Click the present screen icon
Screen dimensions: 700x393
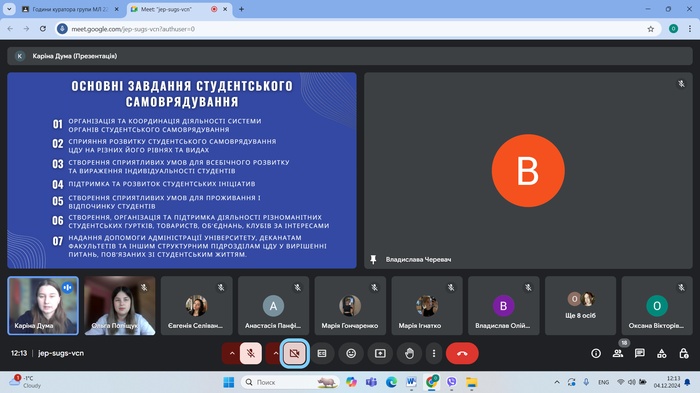[380, 353]
